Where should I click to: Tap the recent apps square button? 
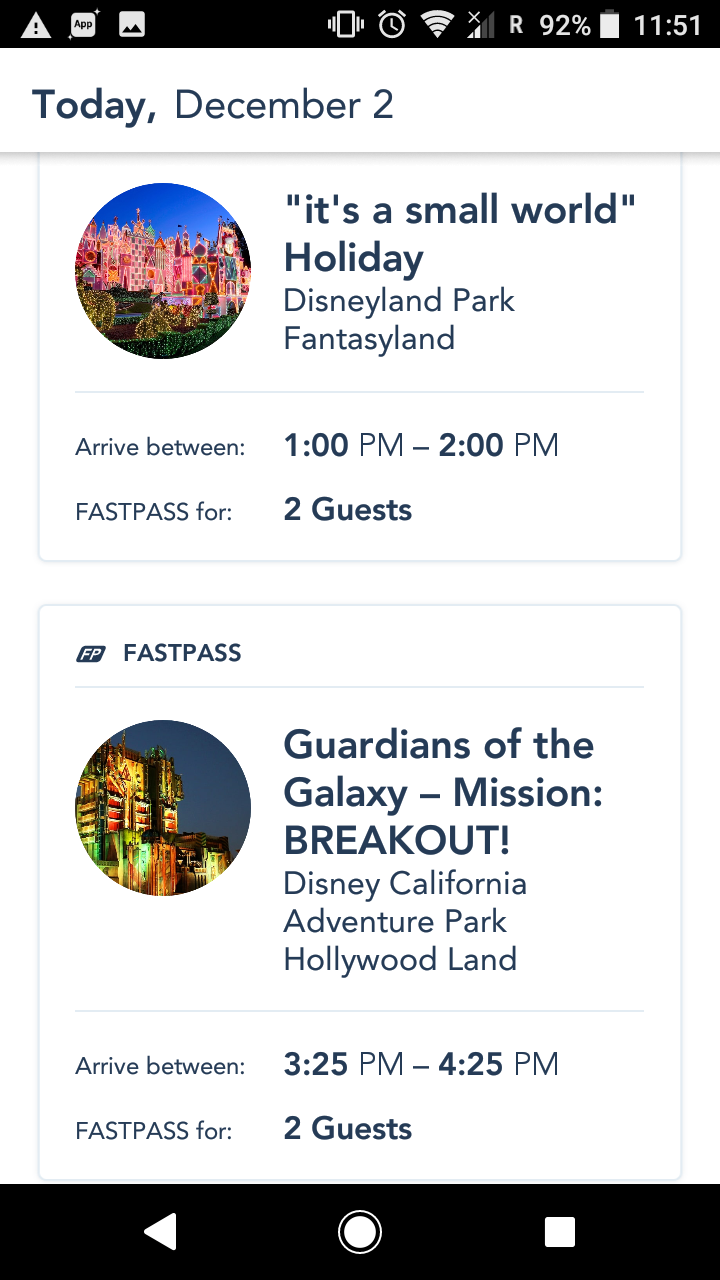(559, 1232)
